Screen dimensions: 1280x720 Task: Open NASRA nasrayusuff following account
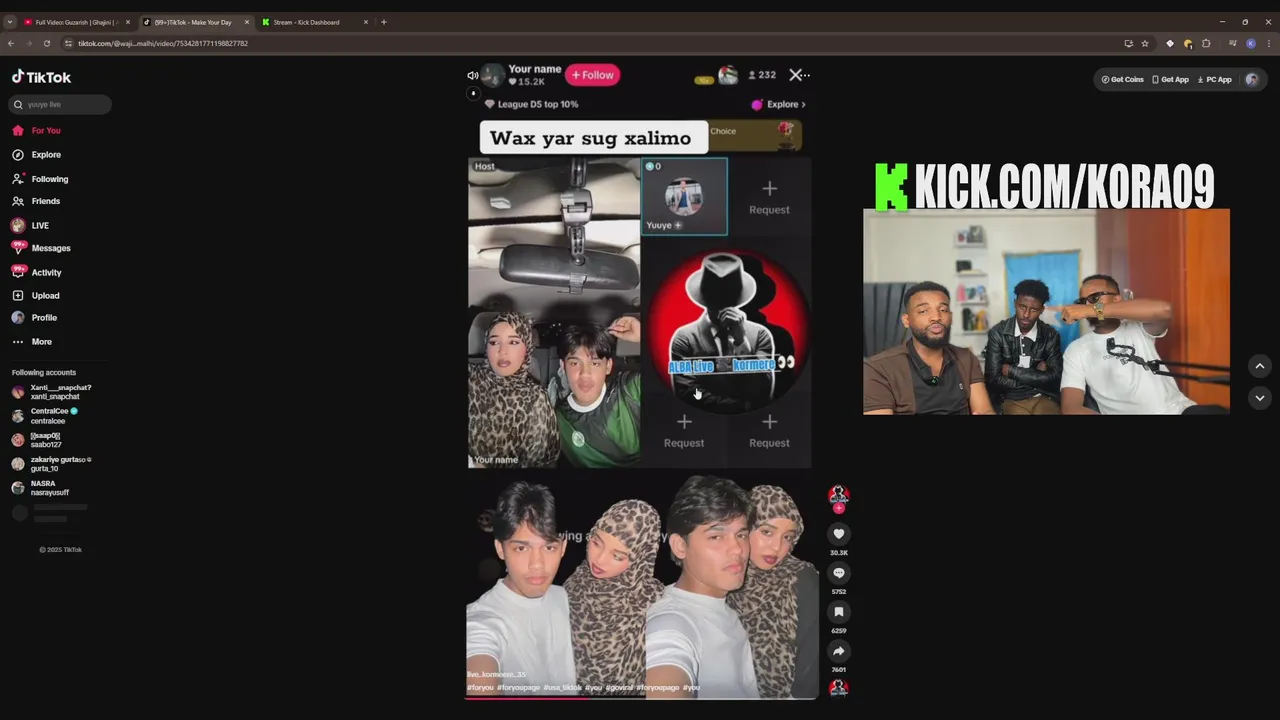pyautogui.click(x=40, y=488)
